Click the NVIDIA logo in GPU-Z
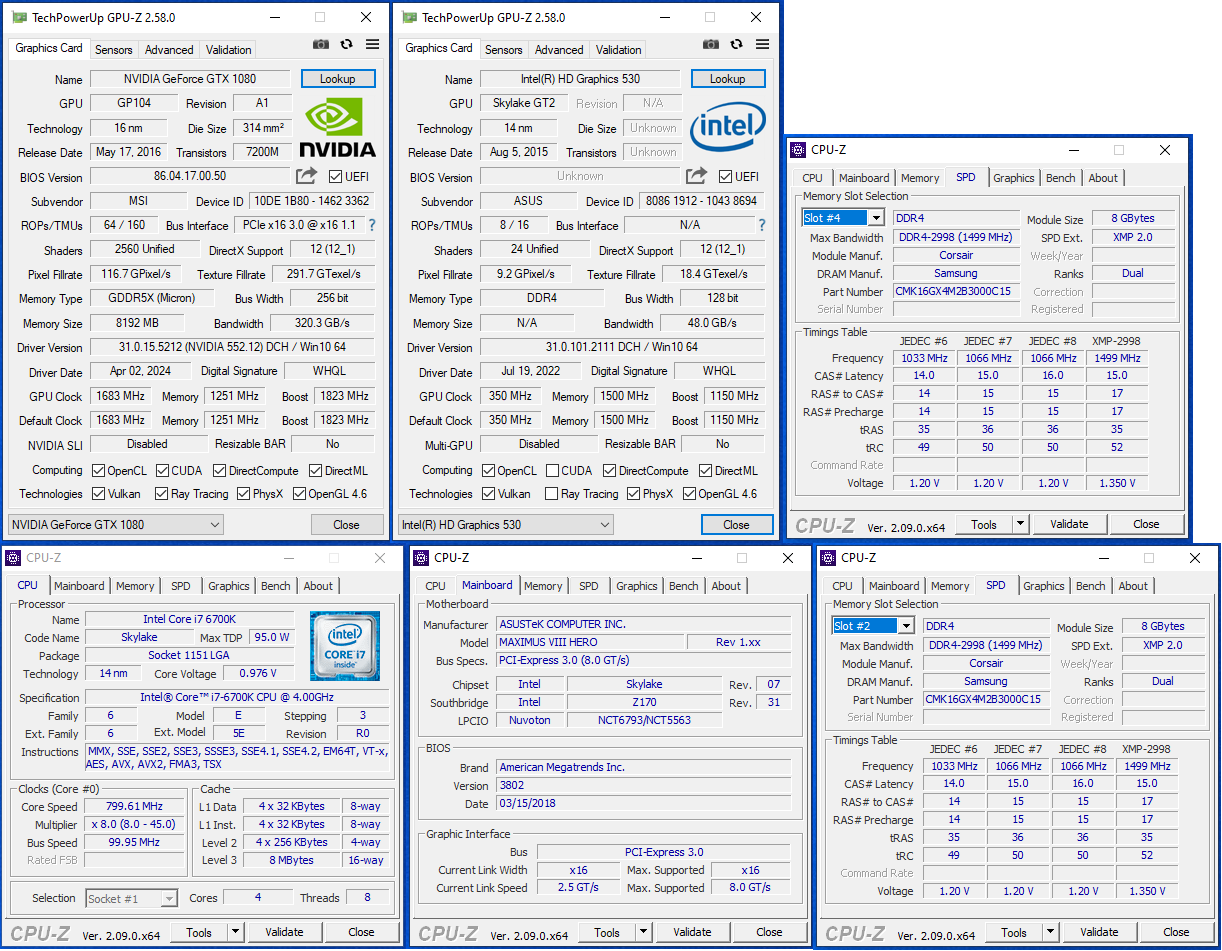 (338, 128)
